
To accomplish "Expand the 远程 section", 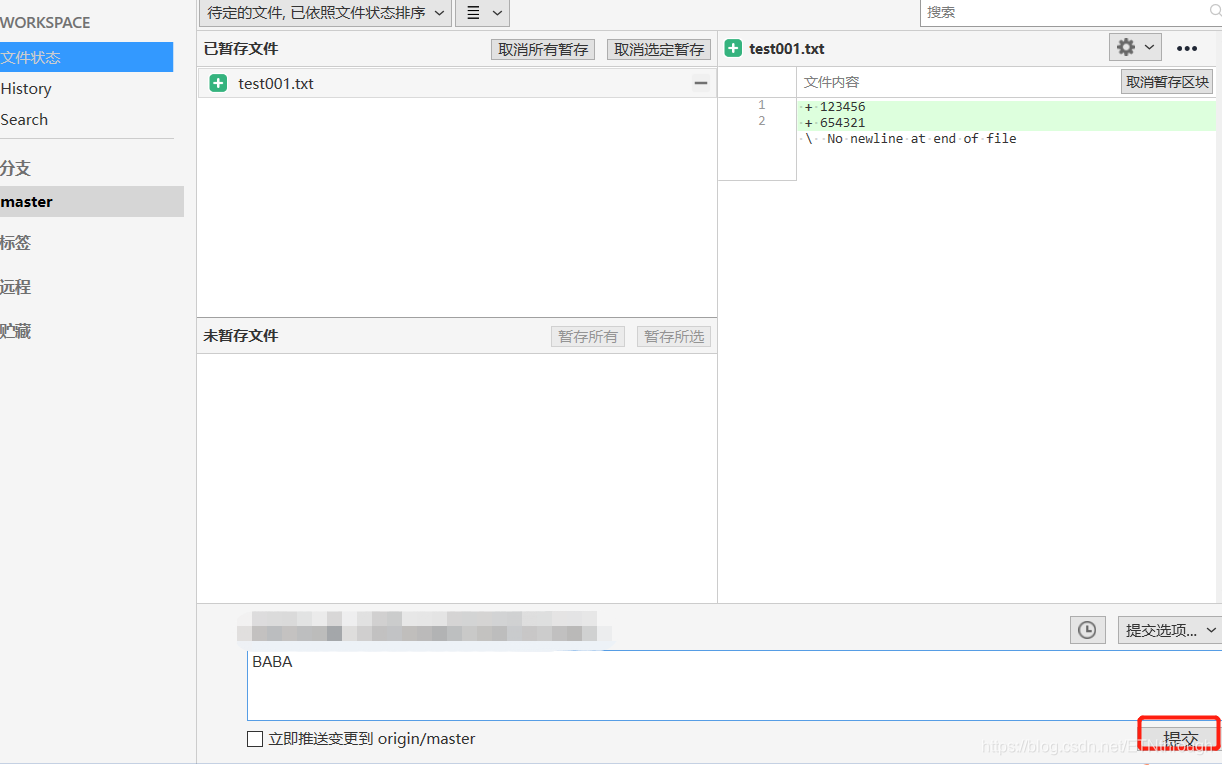I will (x=15, y=286).
